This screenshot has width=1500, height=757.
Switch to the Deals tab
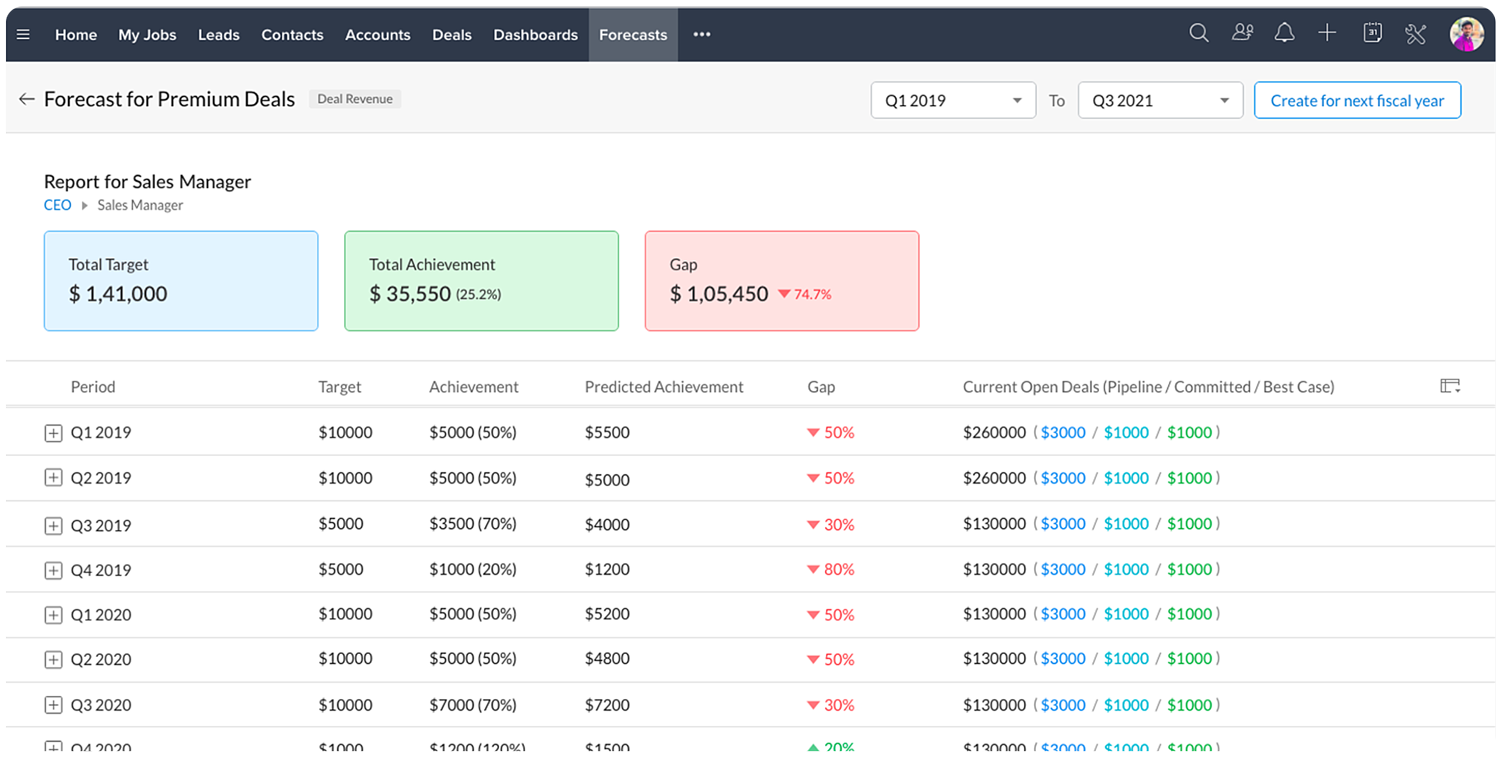(452, 34)
